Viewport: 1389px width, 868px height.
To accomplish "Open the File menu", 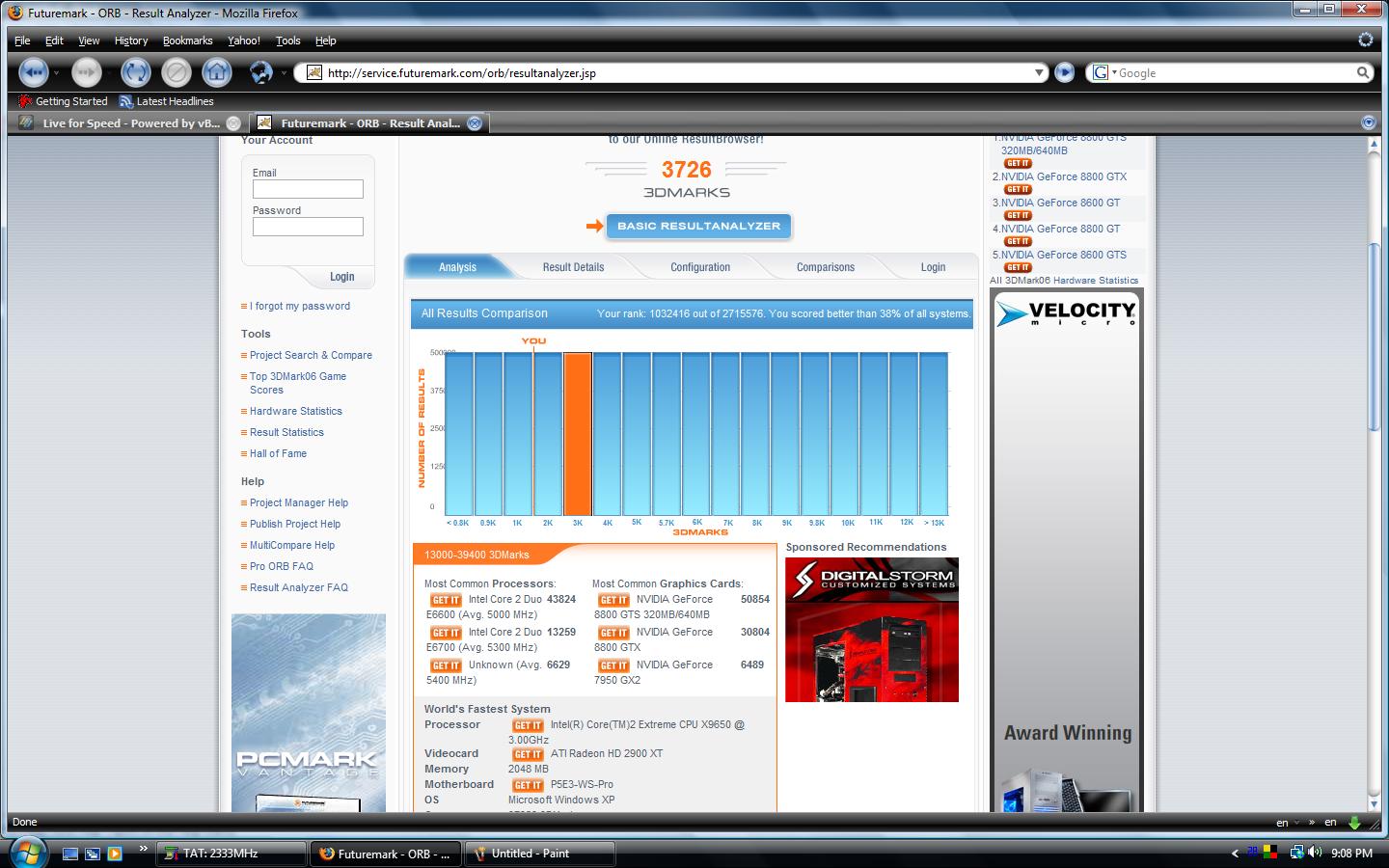I will pyautogui.click(x=22, y=41).
